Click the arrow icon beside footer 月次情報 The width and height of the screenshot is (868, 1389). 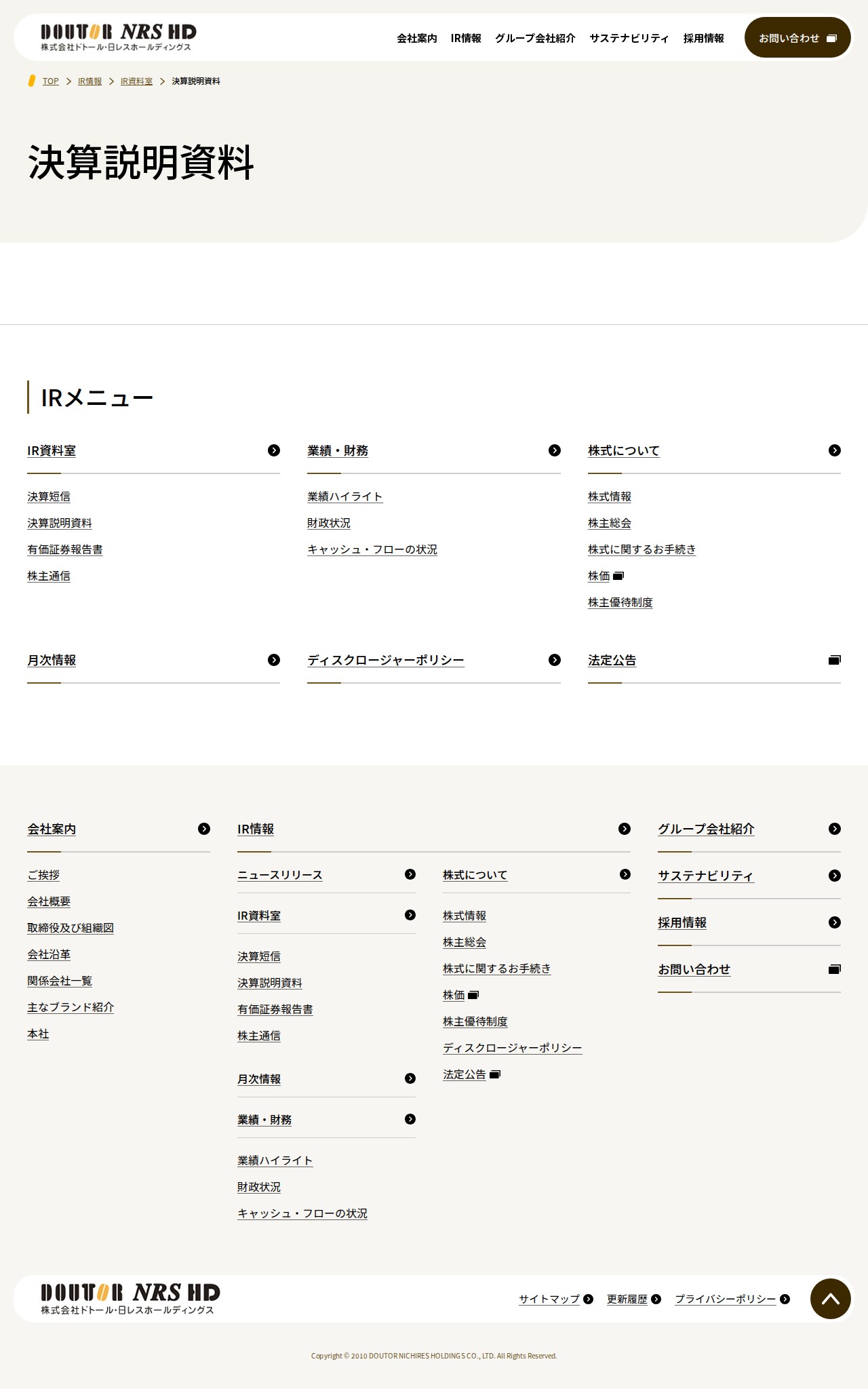410,1078
